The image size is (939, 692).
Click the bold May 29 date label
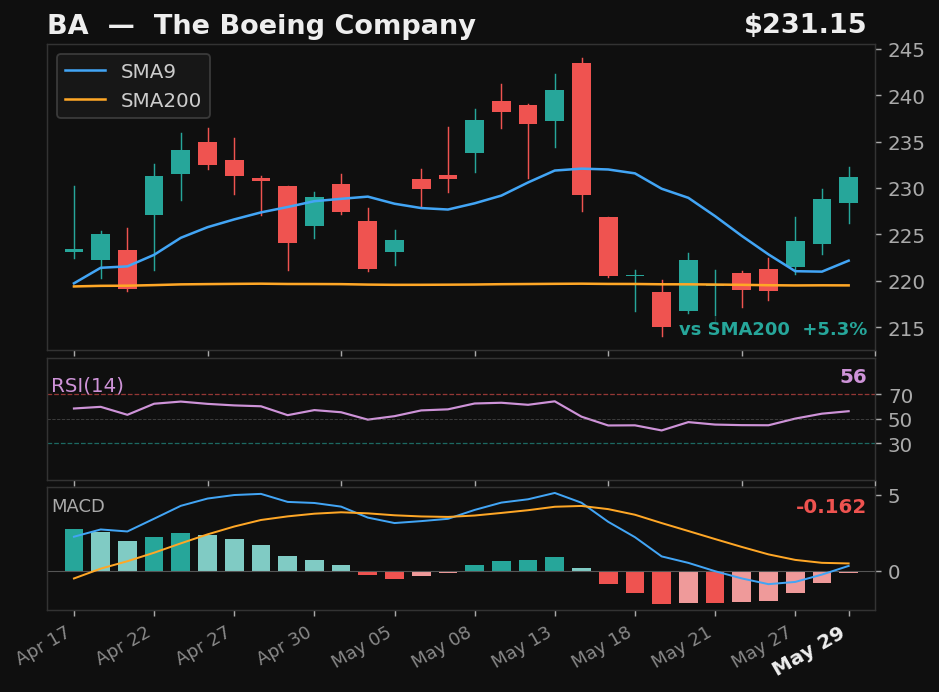click(x=808, y=651)
